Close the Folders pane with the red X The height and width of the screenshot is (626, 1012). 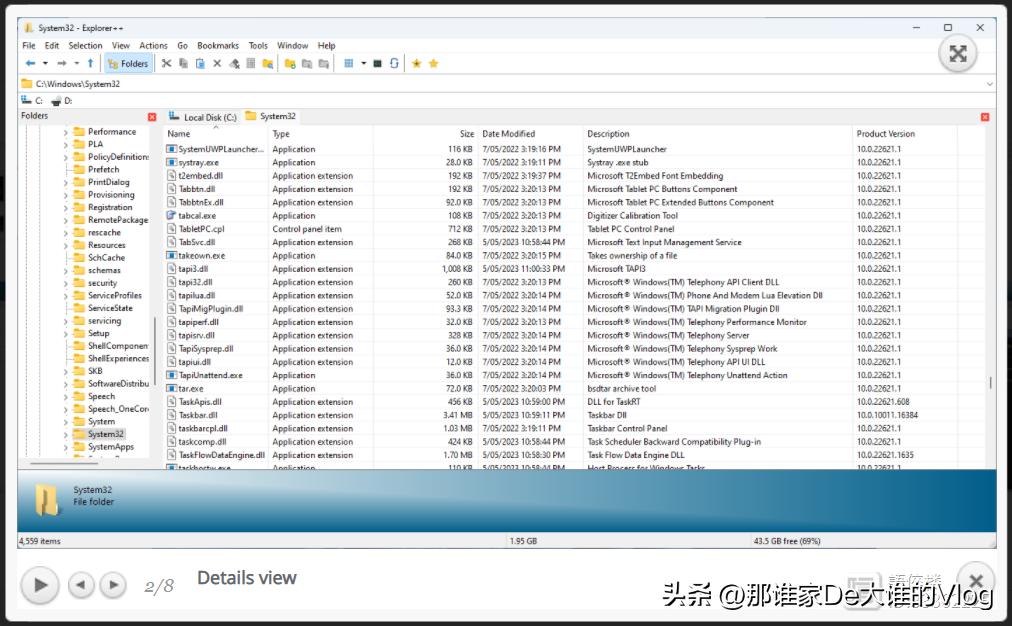click(152, 116)
